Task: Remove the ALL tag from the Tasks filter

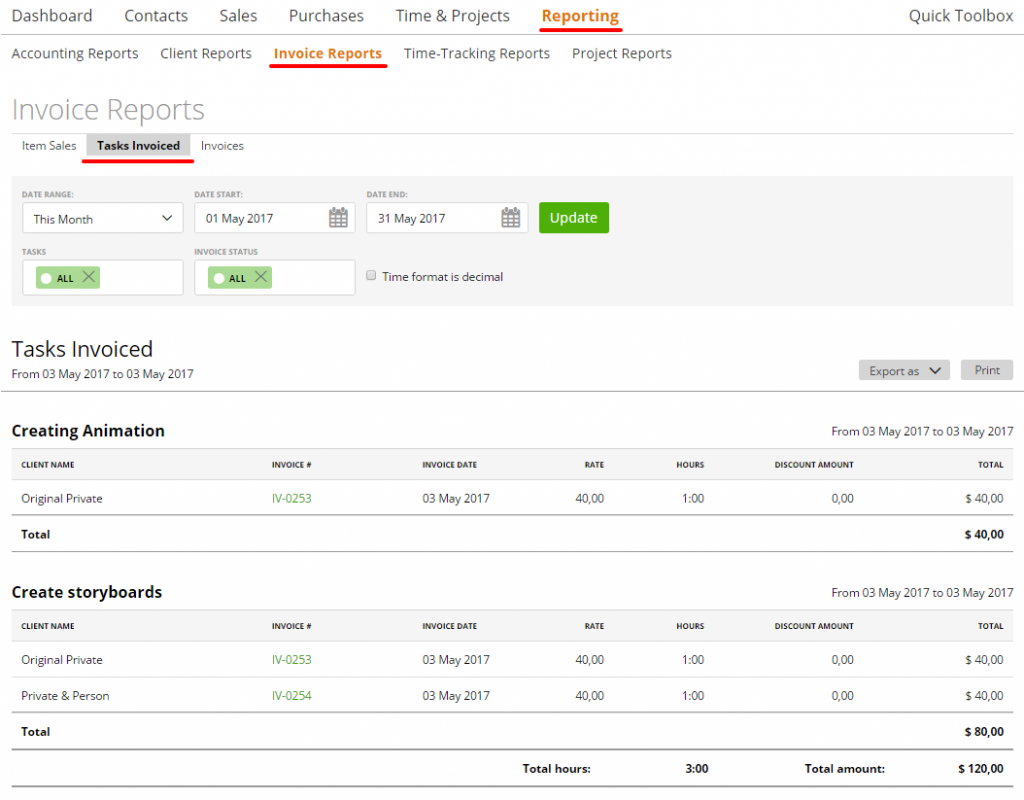Action: (x=87, y=277)
